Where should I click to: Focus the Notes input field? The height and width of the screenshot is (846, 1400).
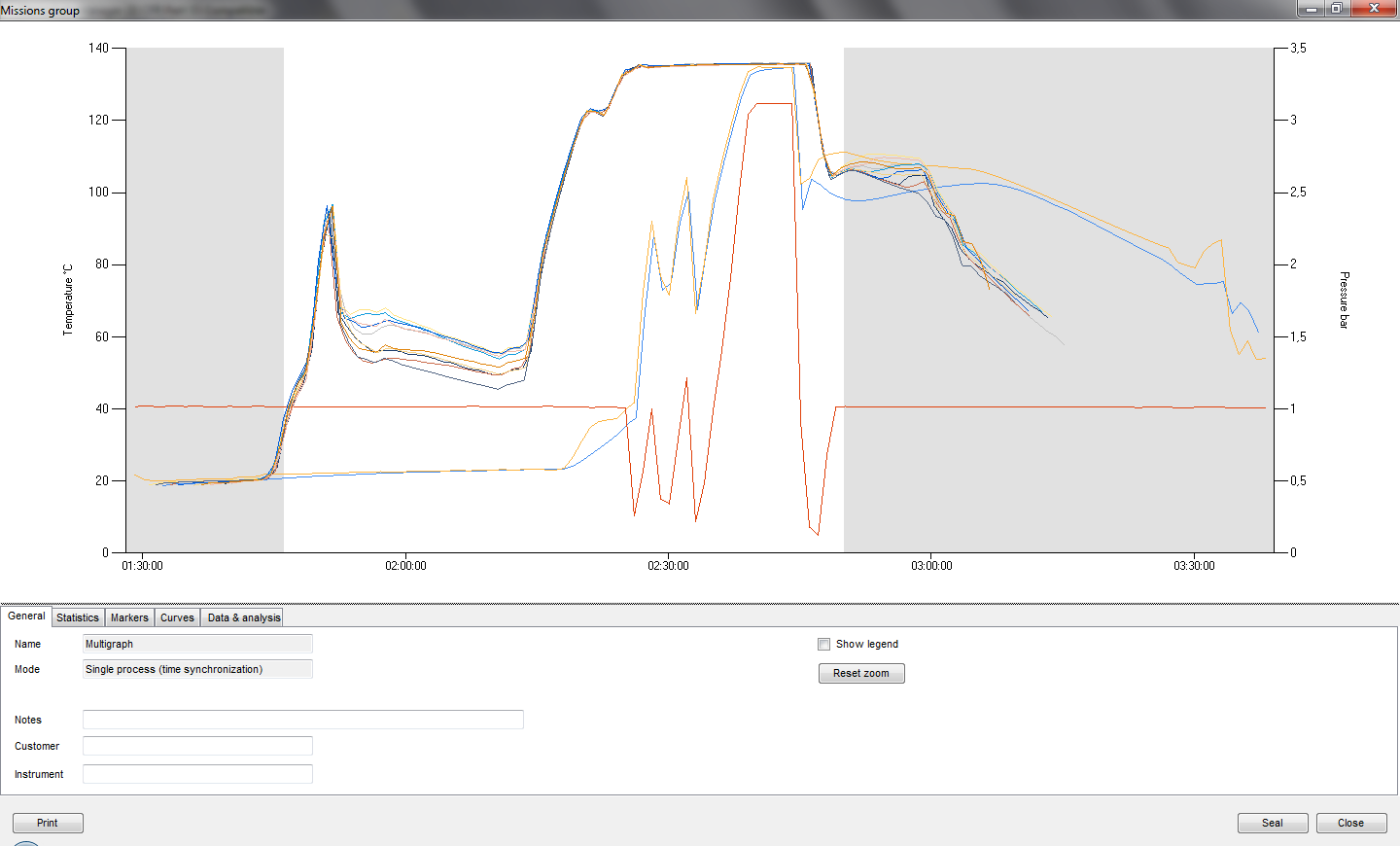click(x=302, y=720)
